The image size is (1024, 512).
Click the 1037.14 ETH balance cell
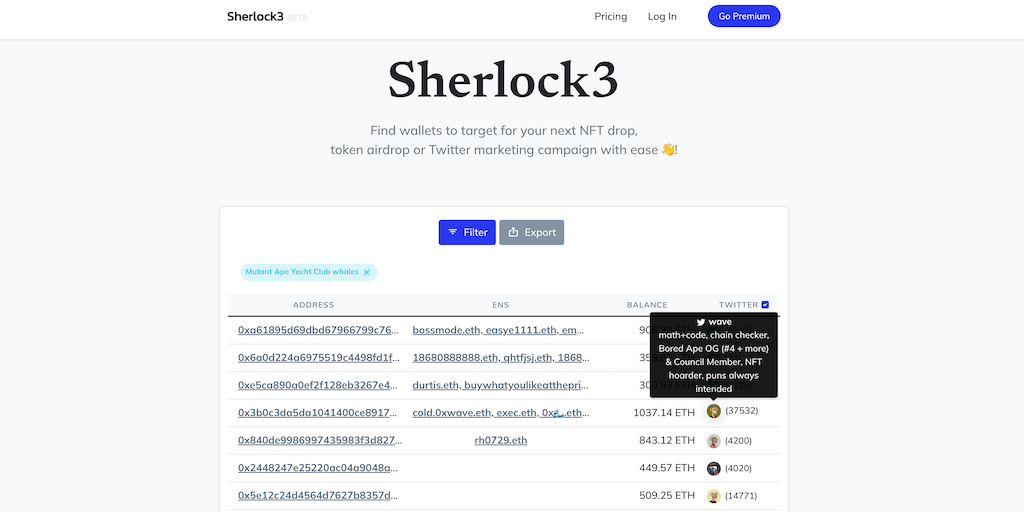coord(664,413)
